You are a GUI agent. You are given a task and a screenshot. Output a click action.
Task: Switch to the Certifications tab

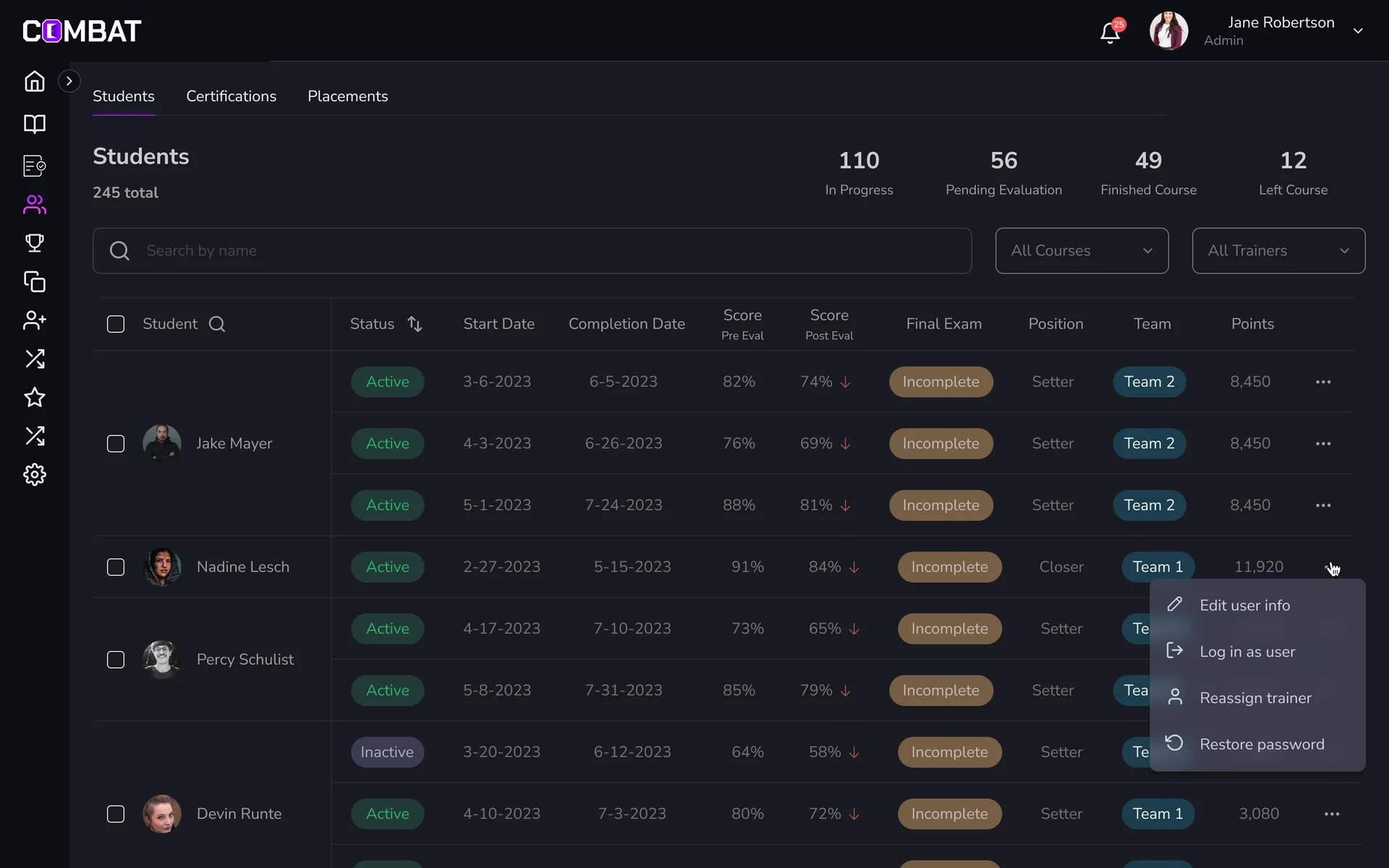[x=231, y=96]
